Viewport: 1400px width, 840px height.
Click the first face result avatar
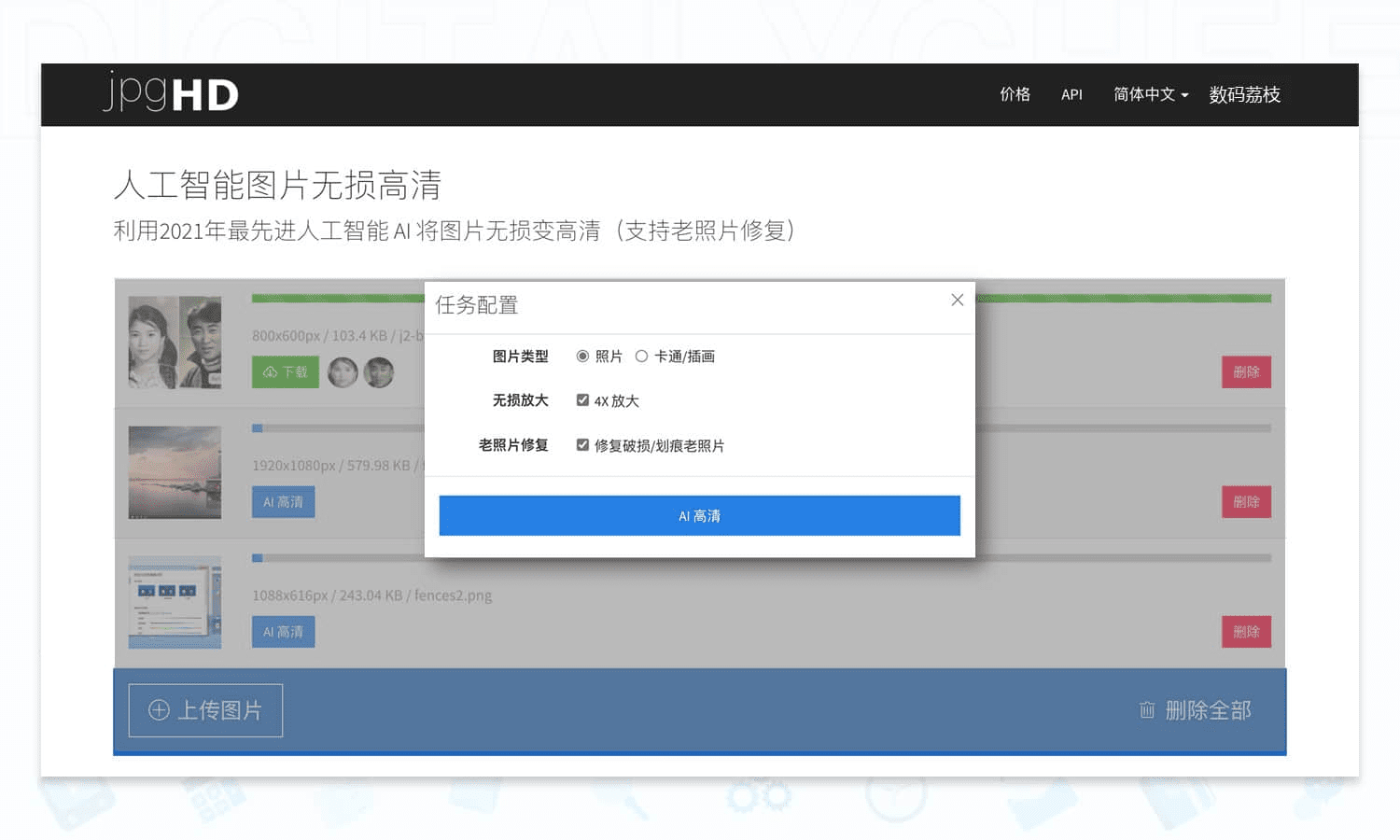(343, 372)
